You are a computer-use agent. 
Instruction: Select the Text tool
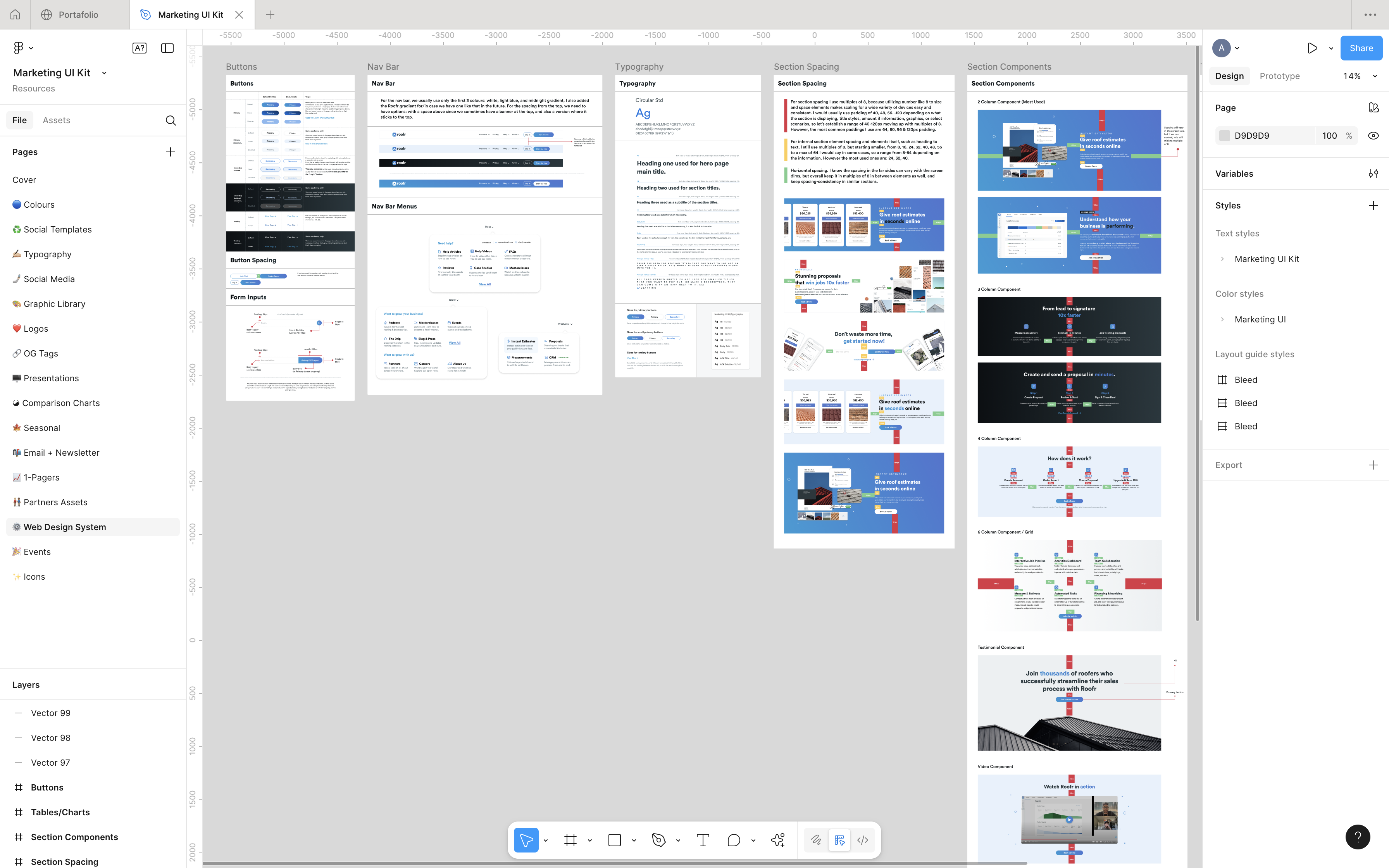click(x=703, y=840)
